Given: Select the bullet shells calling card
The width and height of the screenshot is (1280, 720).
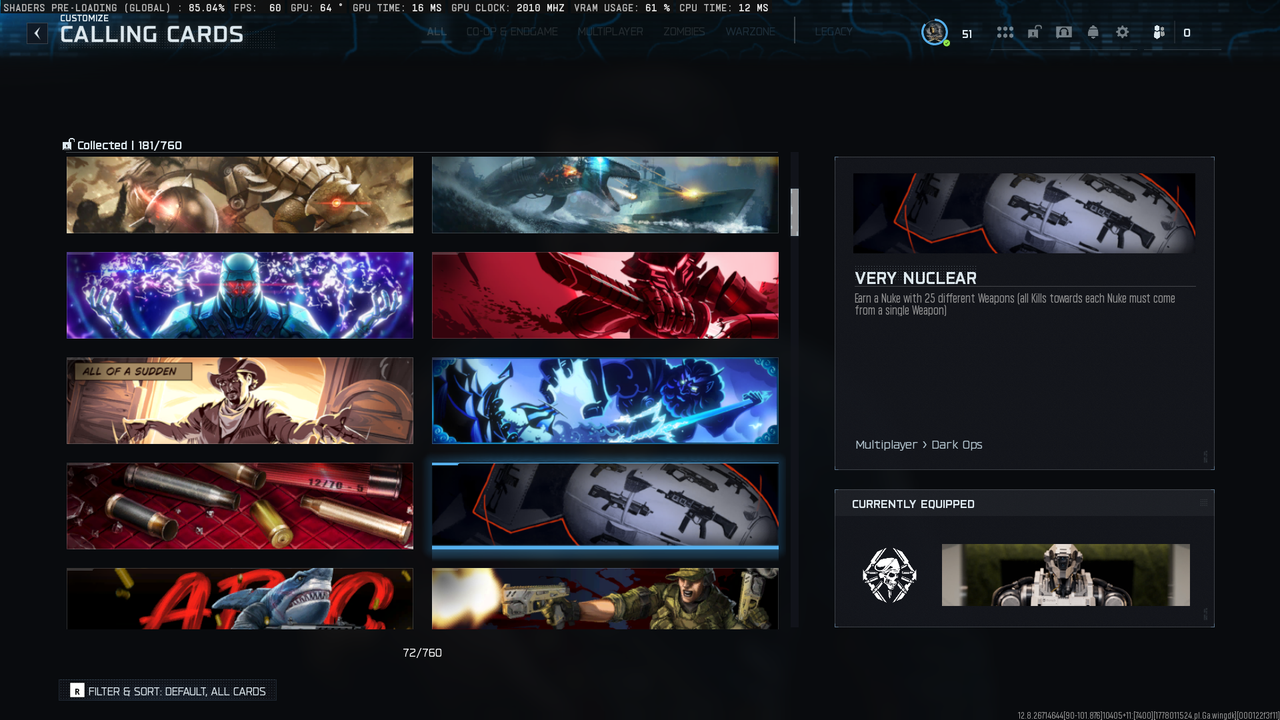Looking at the screenshot, I should coord(240,506).
